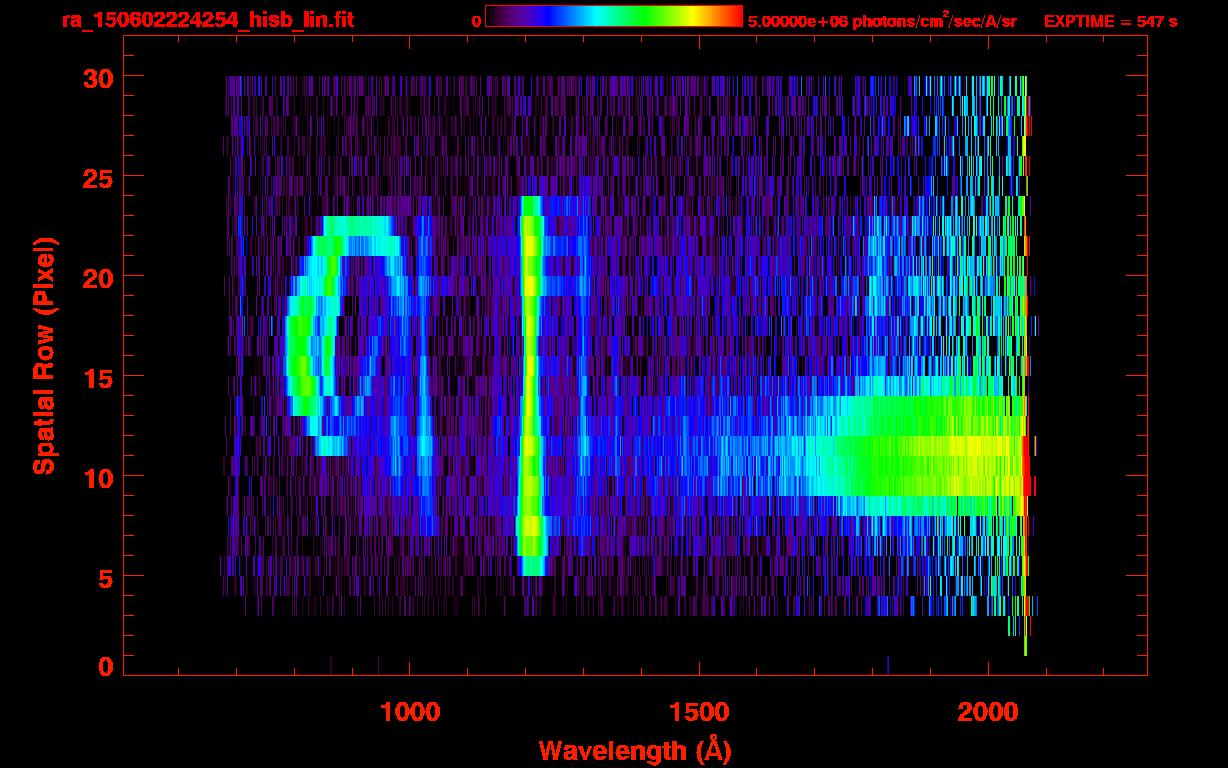Click the ra_150602224254_hisb_lin.fit filename title
The image size is (1228, 768).
(207, 21)
